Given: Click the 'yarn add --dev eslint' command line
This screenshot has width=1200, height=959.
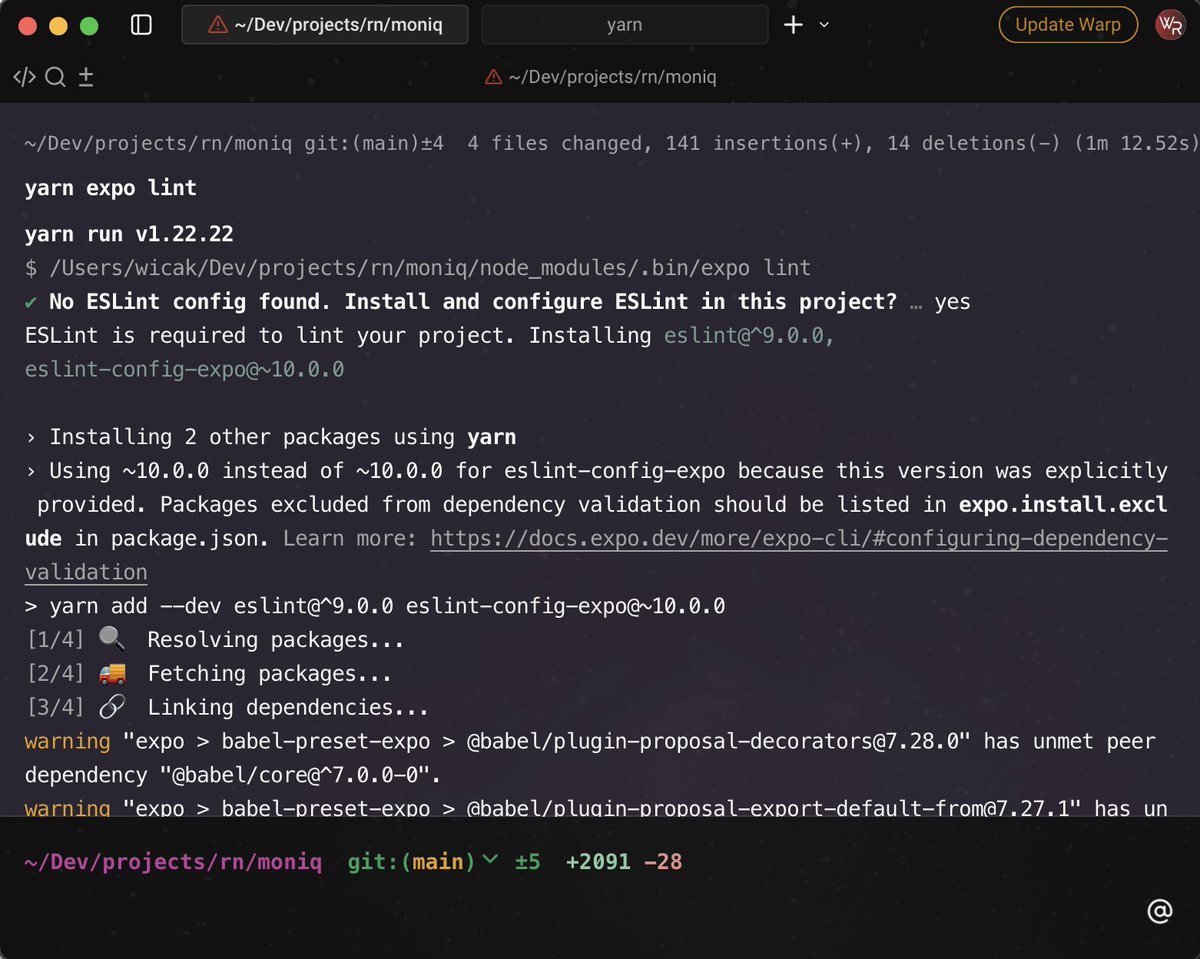Looking at the screenshot, I should [x=375, y=606].
